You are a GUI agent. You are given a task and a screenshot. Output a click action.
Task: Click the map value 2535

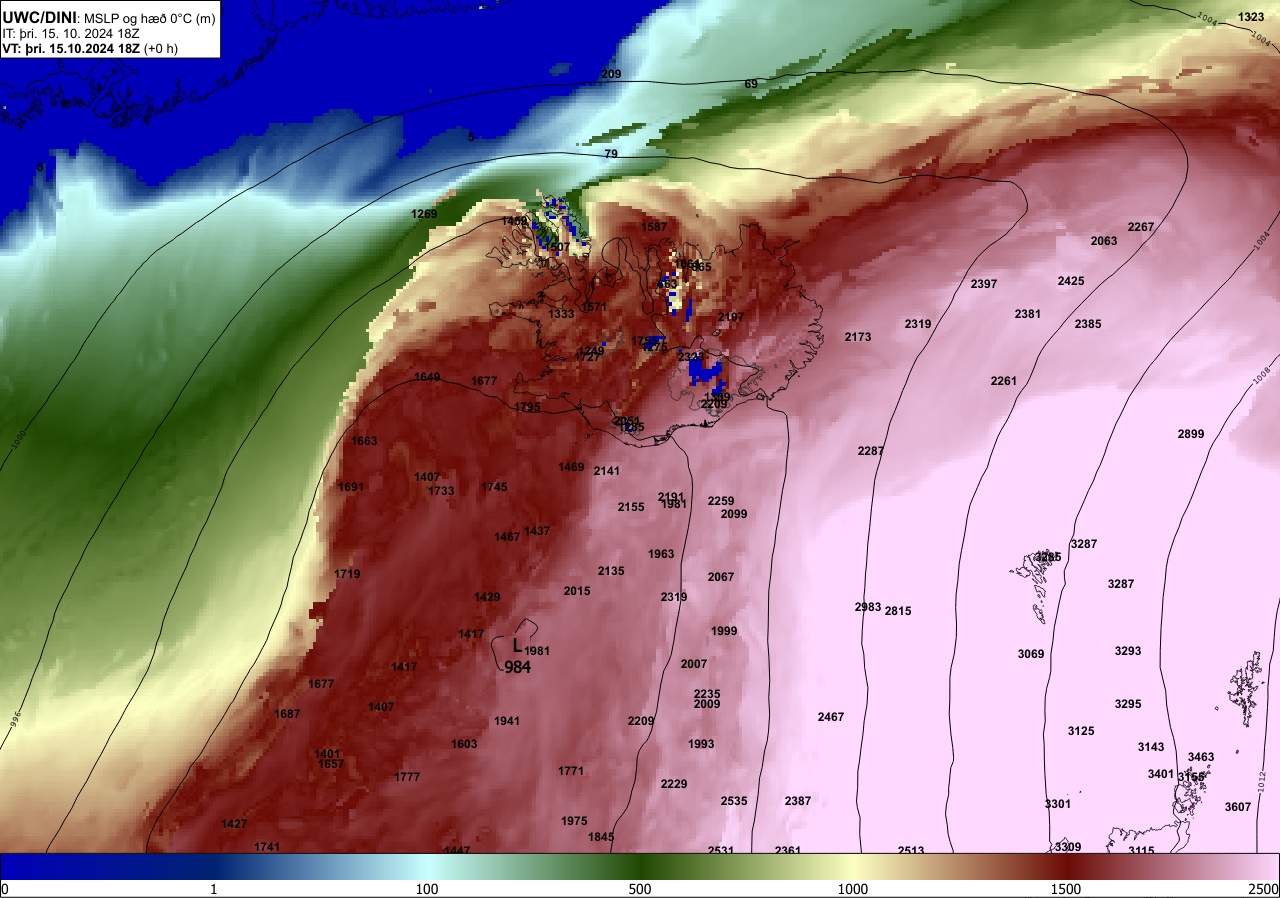pyautogui.click(x=734, y=801)
